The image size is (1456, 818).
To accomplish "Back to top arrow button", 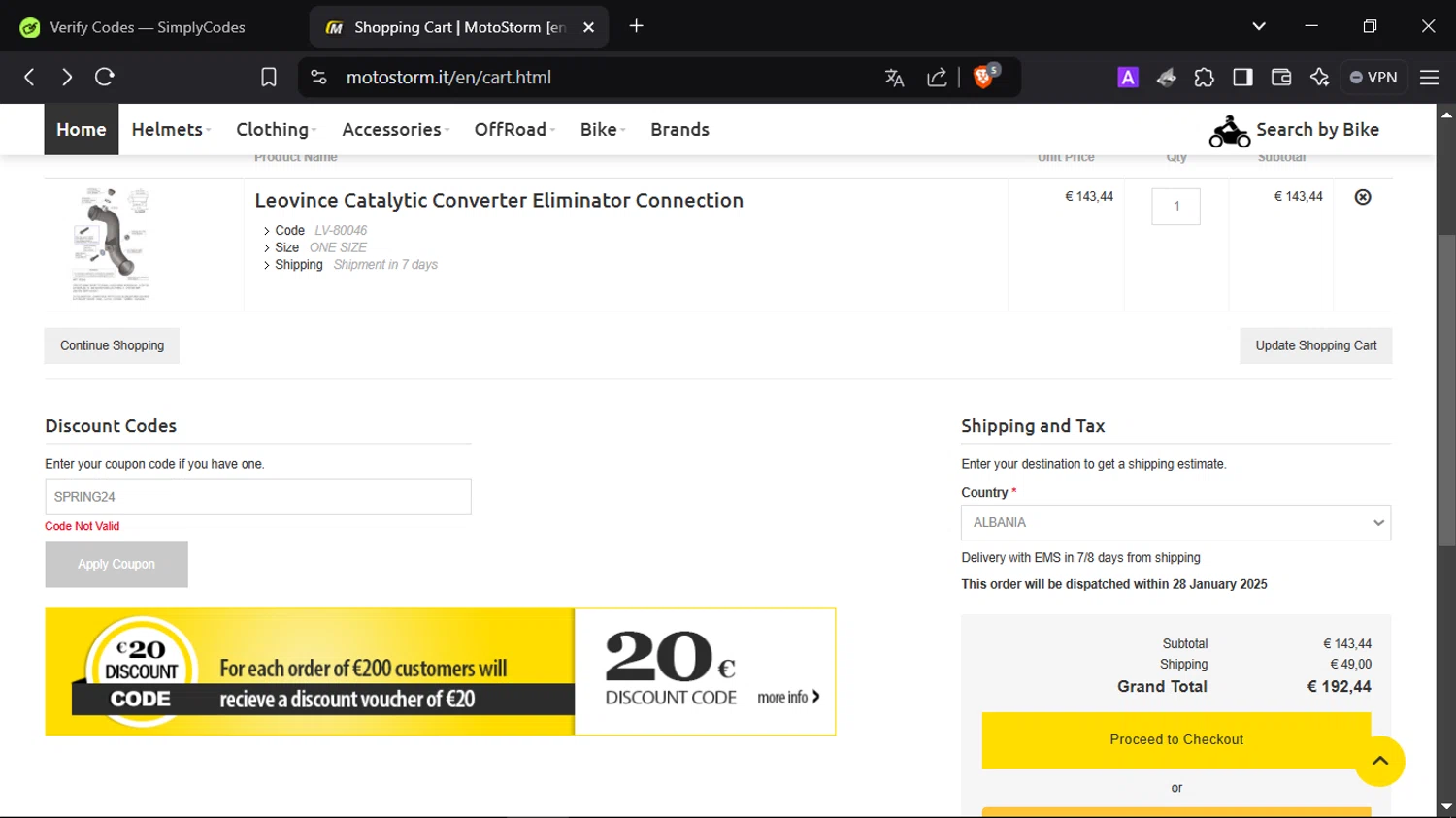I will point(1380,761).
